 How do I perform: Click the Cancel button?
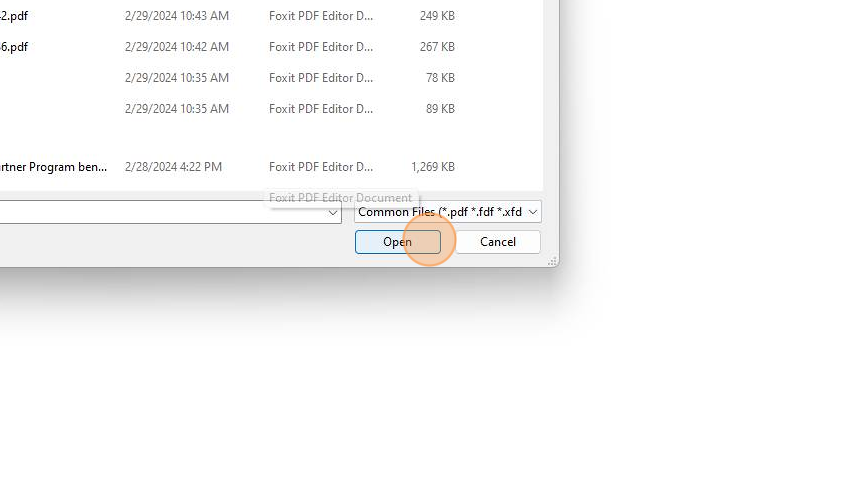pyautogui.click(x=497, y=242)
